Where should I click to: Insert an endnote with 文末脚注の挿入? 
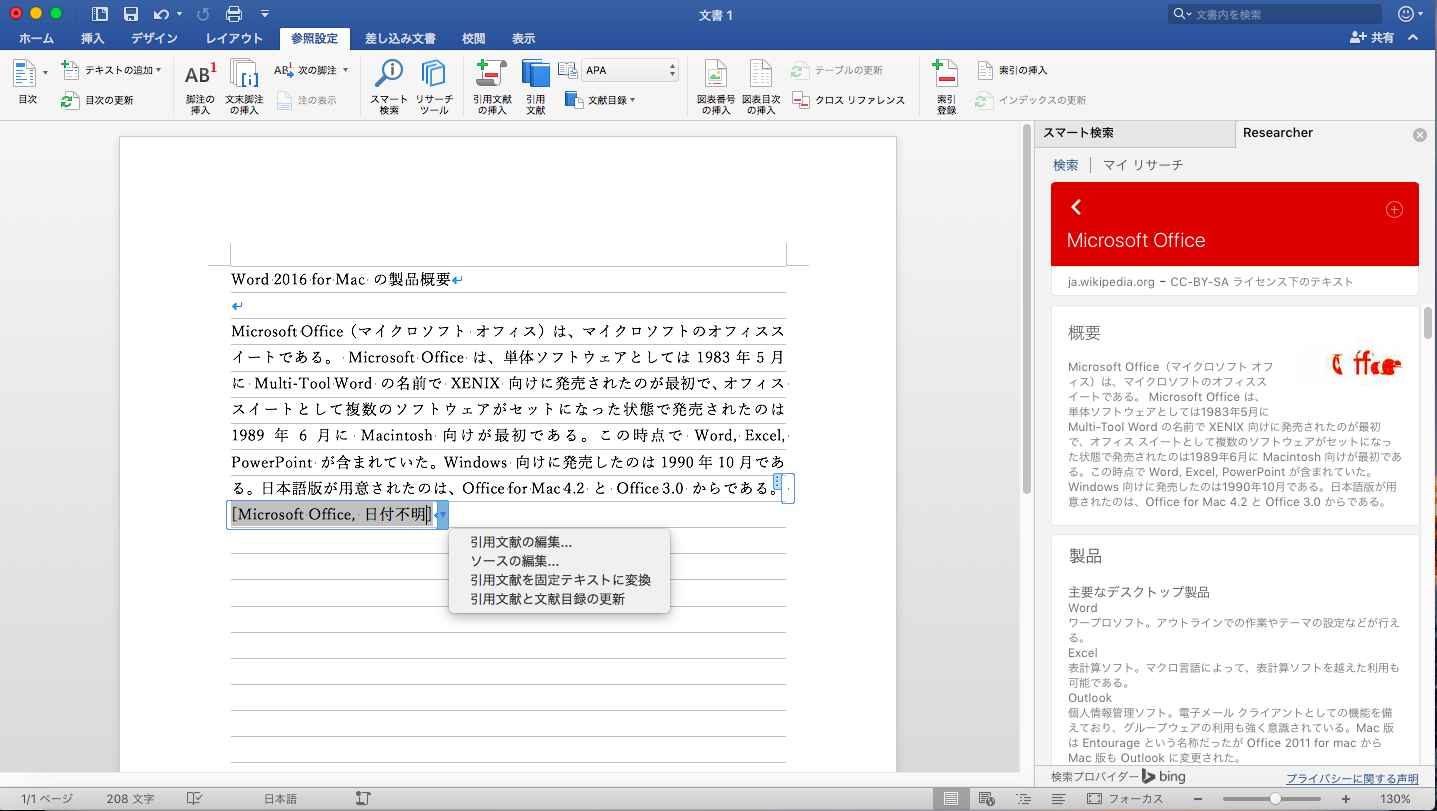pos(244,76)
